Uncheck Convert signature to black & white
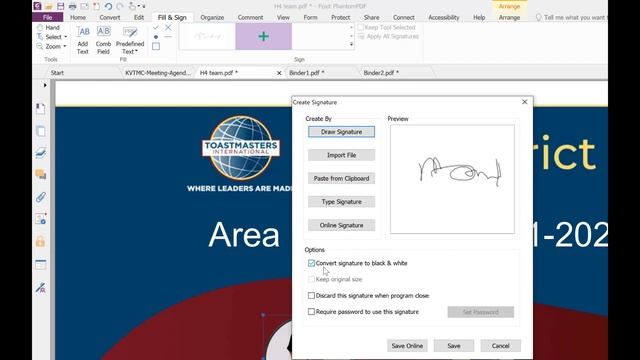The height and width of the screenshot is (360, 640). click(311, 263)
